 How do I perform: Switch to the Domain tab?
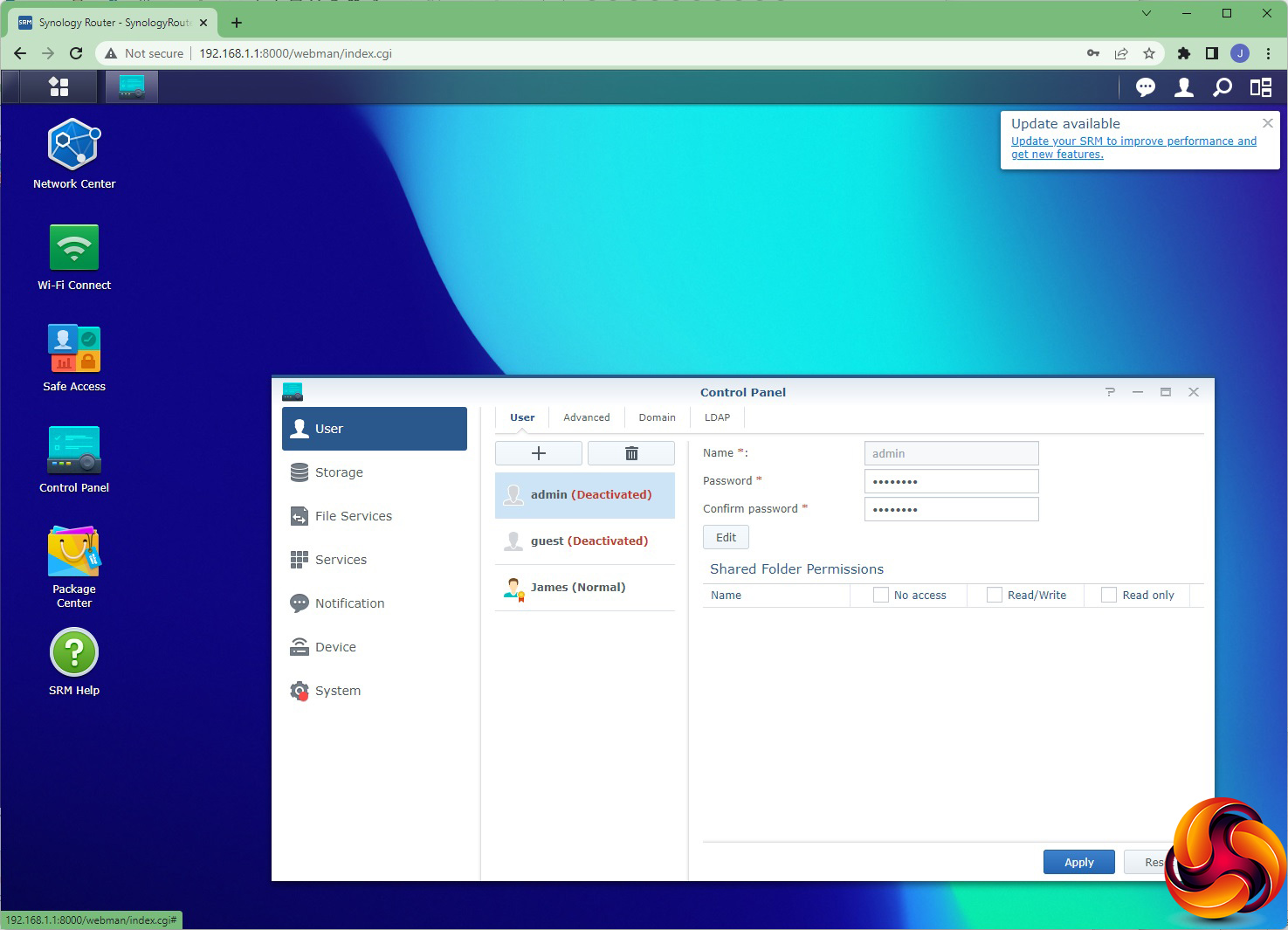click(657, 417)
